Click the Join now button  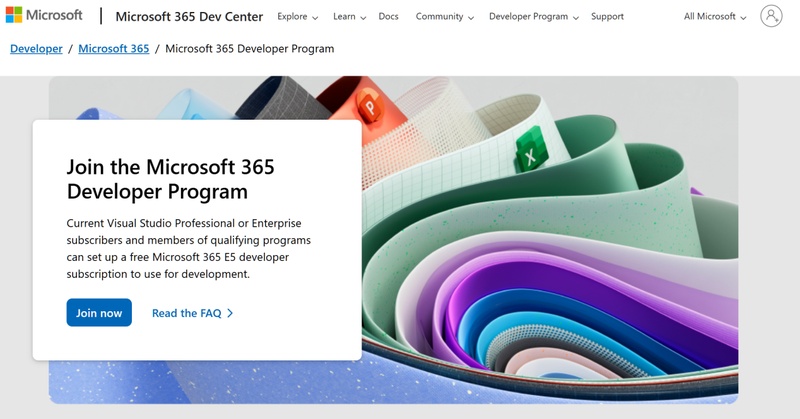[99, 312]
